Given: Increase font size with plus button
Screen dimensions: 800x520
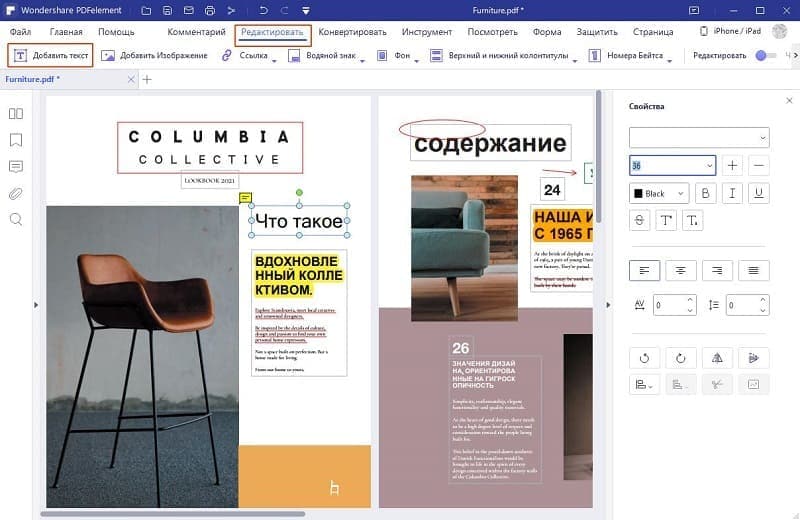Looking at the screenshot, I should 732,165.
